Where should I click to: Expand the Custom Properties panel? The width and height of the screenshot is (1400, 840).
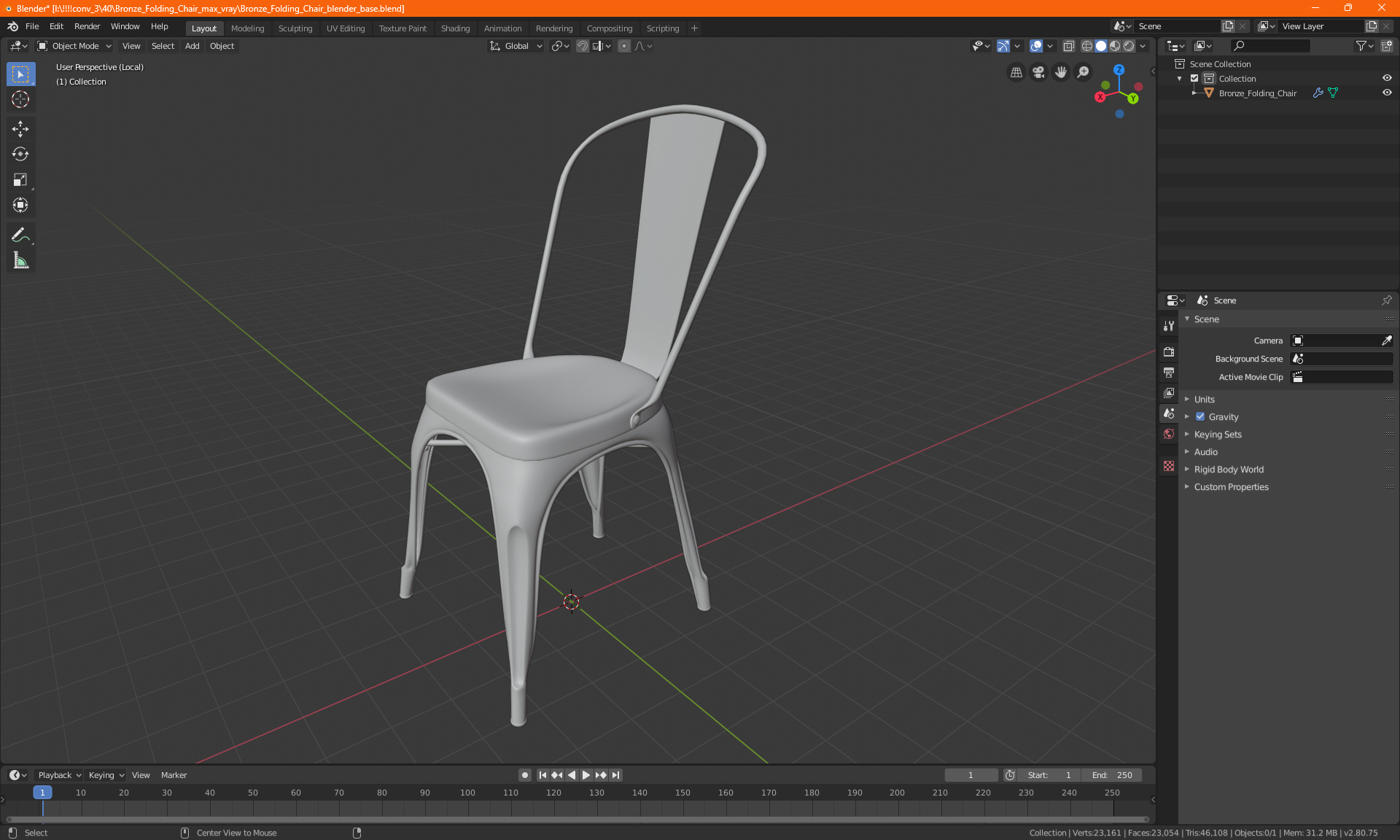tap(1231, 487)
